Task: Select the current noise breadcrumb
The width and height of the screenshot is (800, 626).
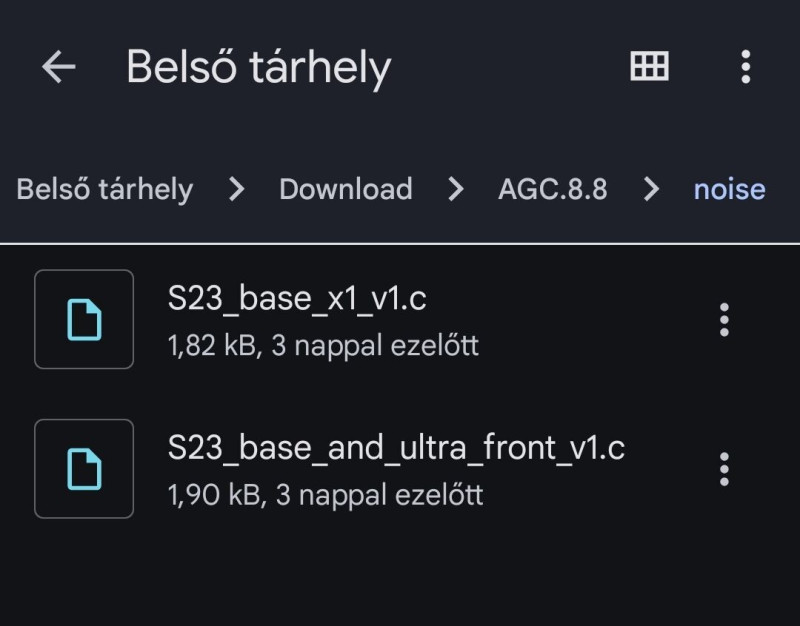Action: click(729, 189)
